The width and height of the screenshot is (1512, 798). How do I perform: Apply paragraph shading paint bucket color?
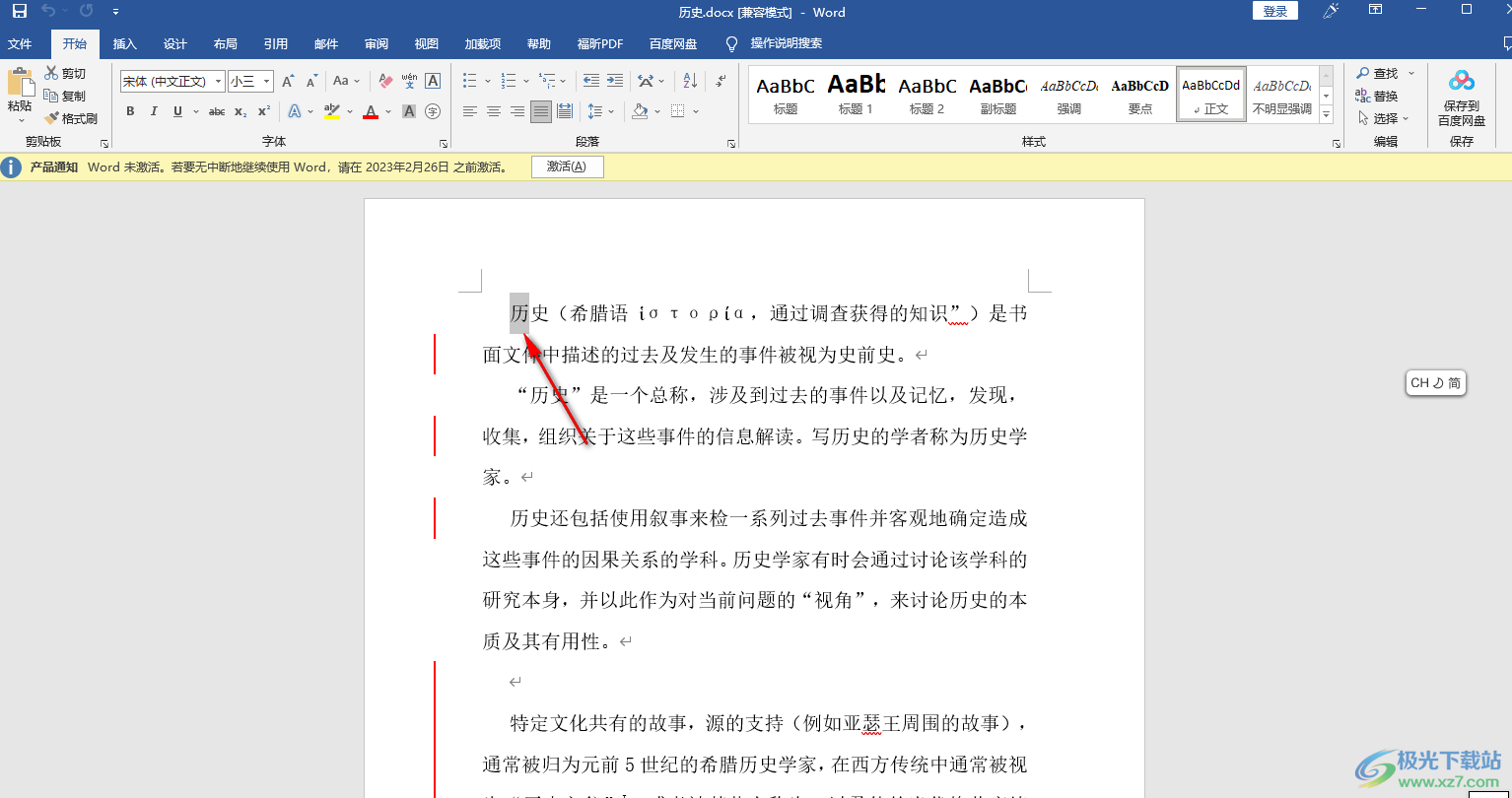640,111
